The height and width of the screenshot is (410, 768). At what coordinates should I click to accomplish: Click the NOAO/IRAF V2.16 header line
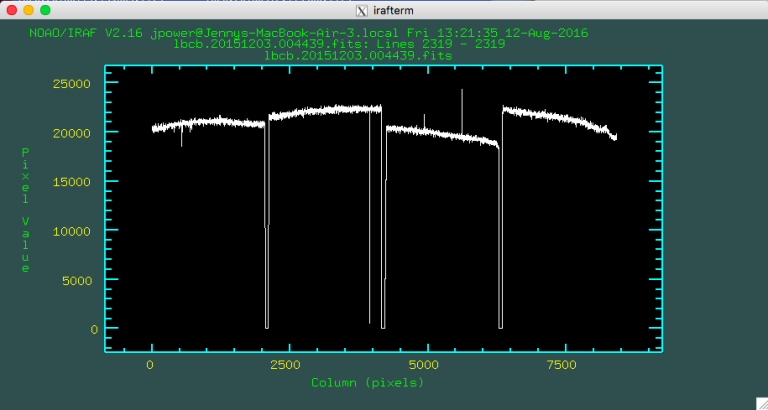pos(309,33)
